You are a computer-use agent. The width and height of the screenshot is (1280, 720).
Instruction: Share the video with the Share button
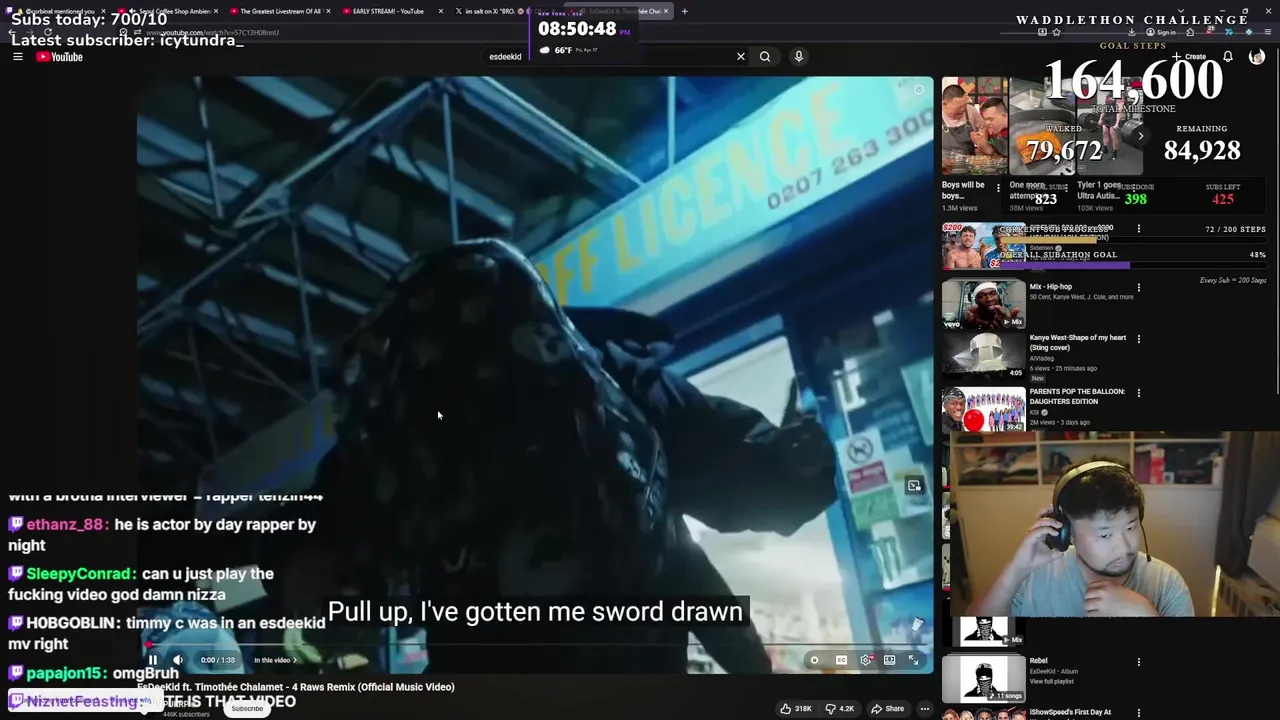click(887, 709)
